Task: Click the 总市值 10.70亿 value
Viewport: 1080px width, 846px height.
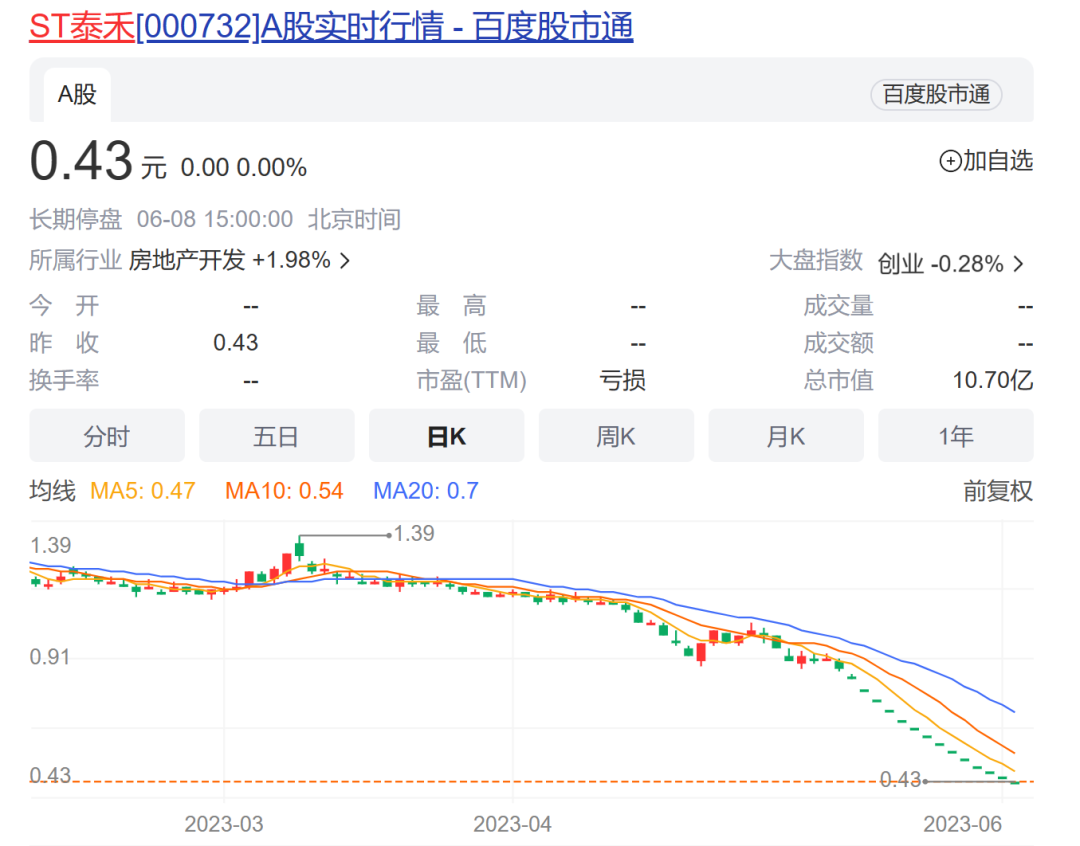Action: (993, 380)
